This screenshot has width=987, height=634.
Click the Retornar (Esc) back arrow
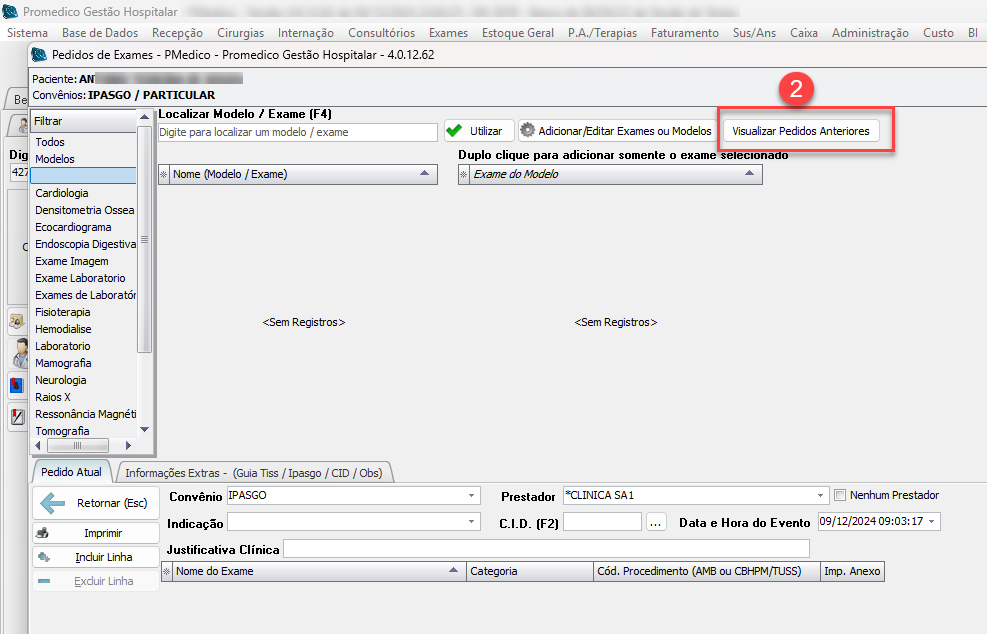coord(95,503)
